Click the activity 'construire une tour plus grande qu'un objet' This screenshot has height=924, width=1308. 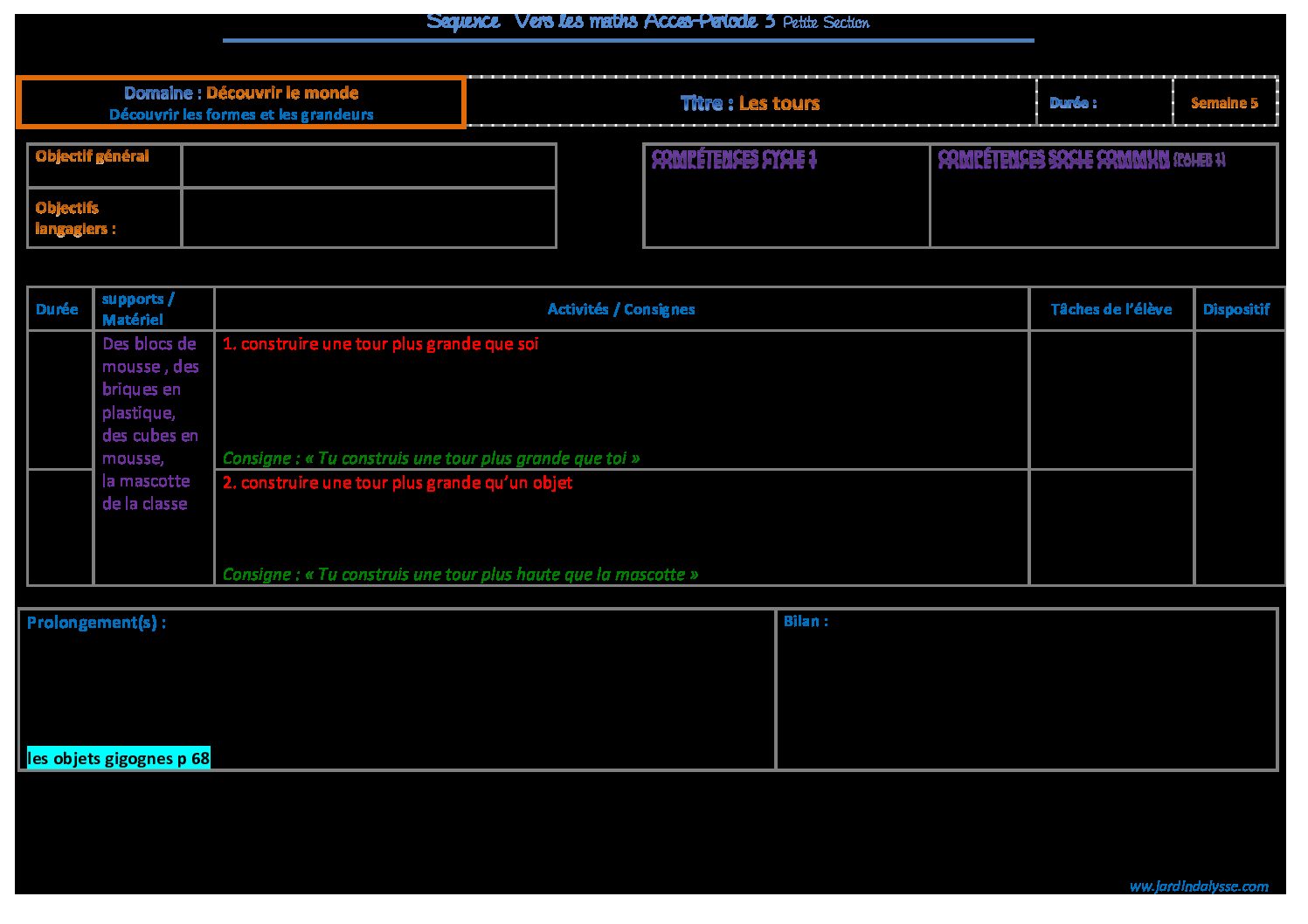[x=398, y=483]
